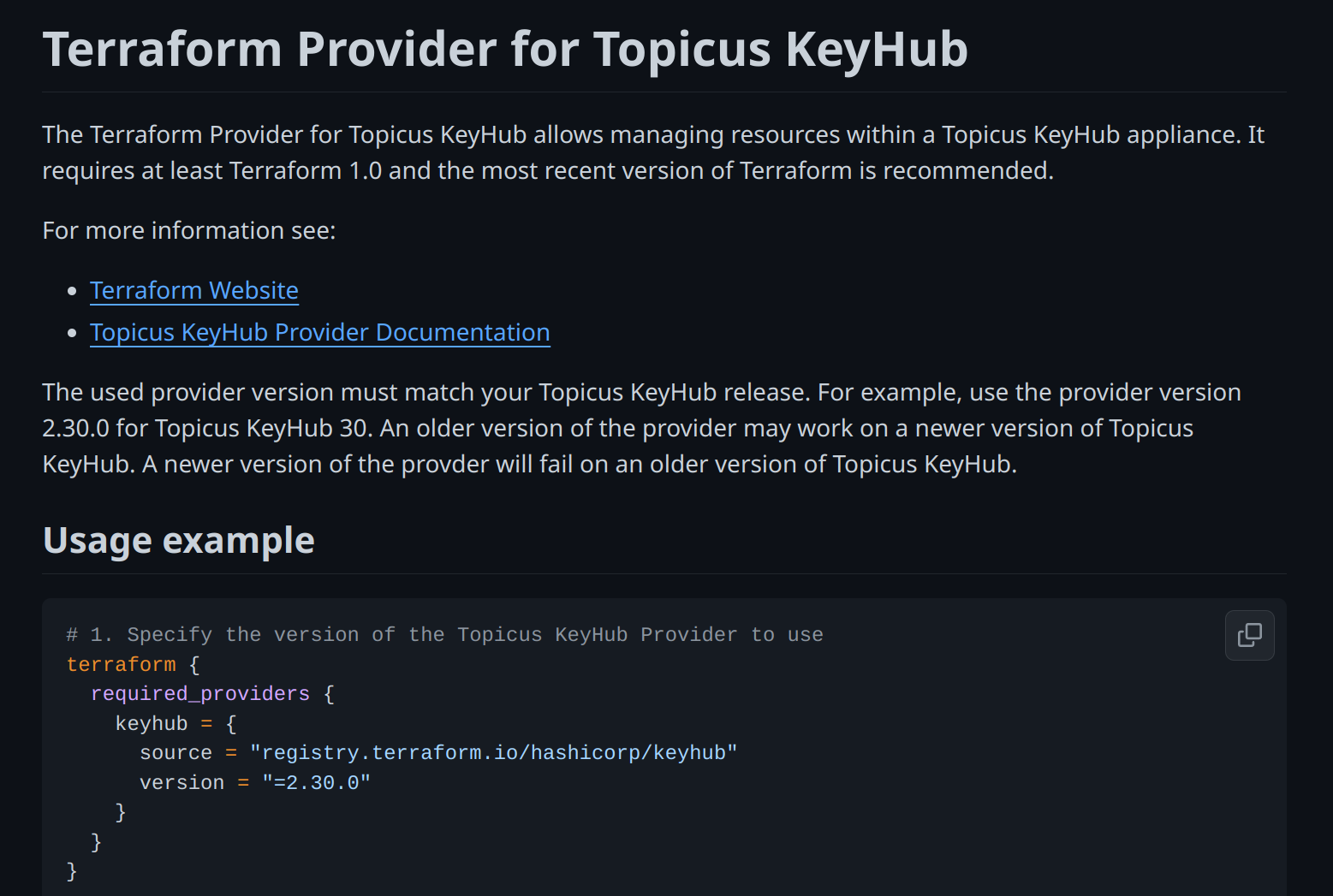Click the keyhub assignment line in the code
The height and width of the screenshot is (896, 1333).
click(x=176, y=724)
